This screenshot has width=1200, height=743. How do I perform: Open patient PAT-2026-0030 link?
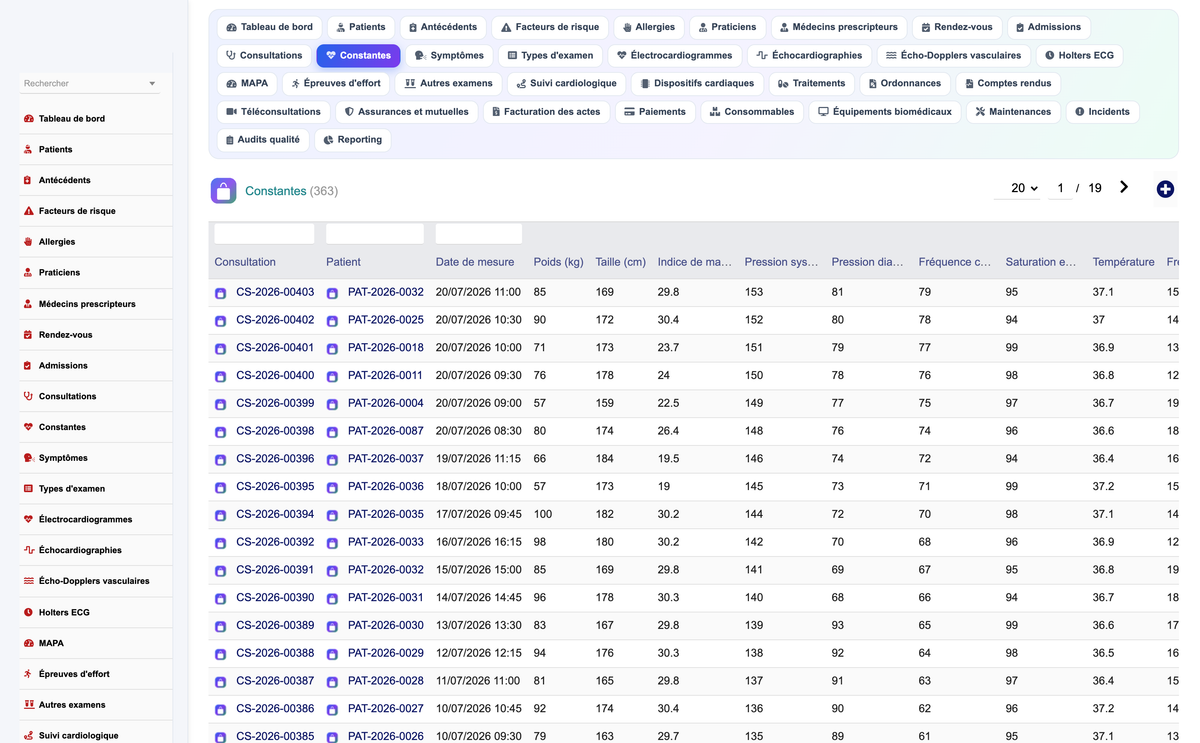pyautogui.click(x=386, y=625)
